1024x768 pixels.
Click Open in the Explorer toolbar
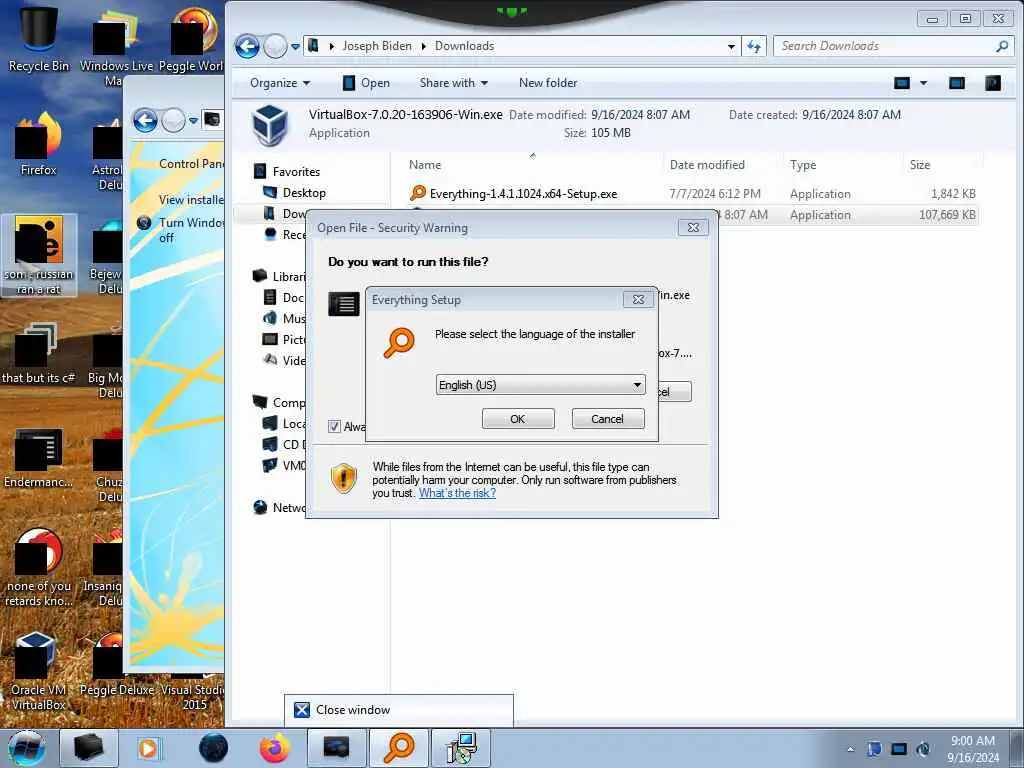click(x=366, y=83)
